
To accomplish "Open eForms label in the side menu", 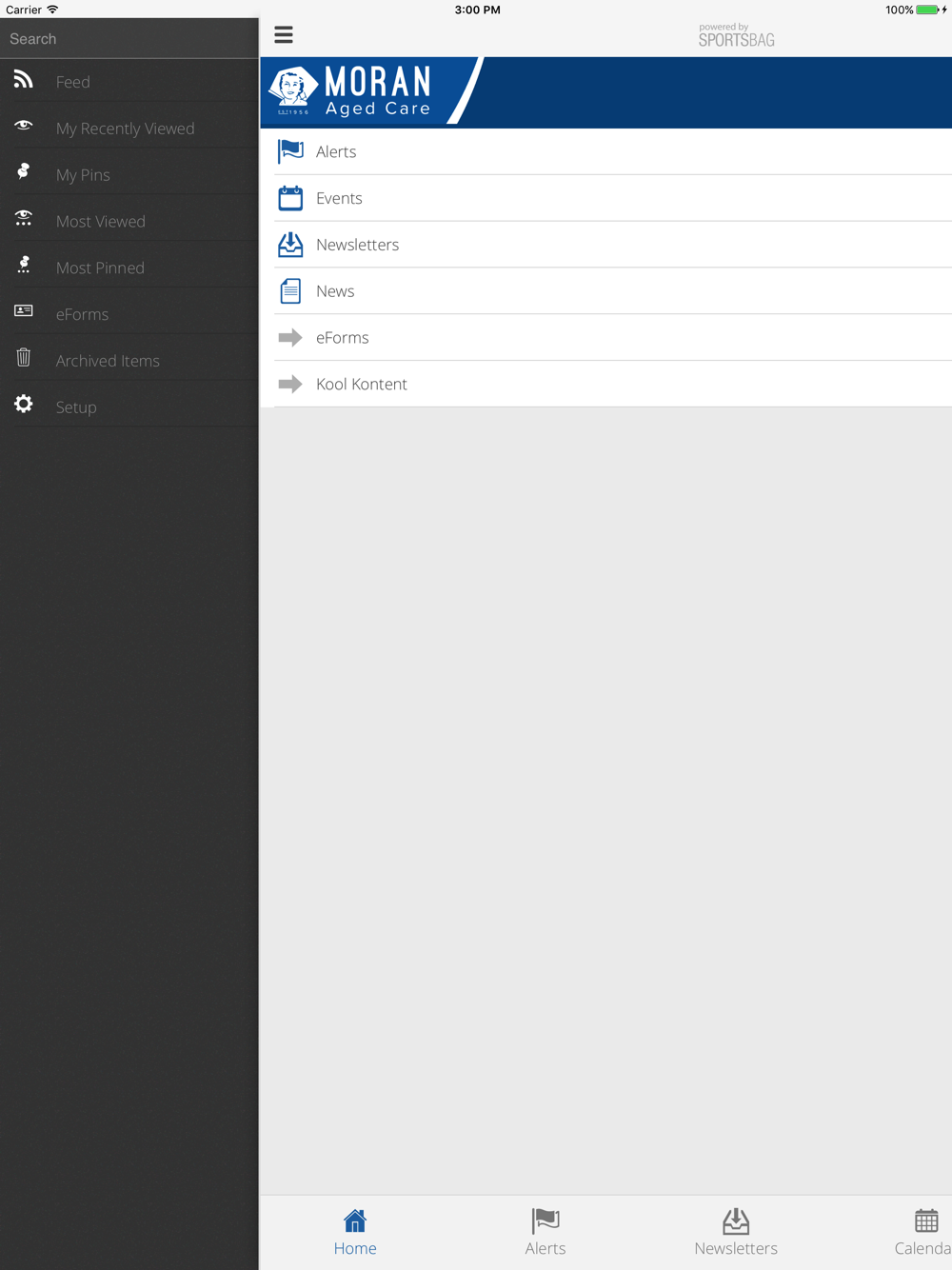I will [x=82, y=314].
